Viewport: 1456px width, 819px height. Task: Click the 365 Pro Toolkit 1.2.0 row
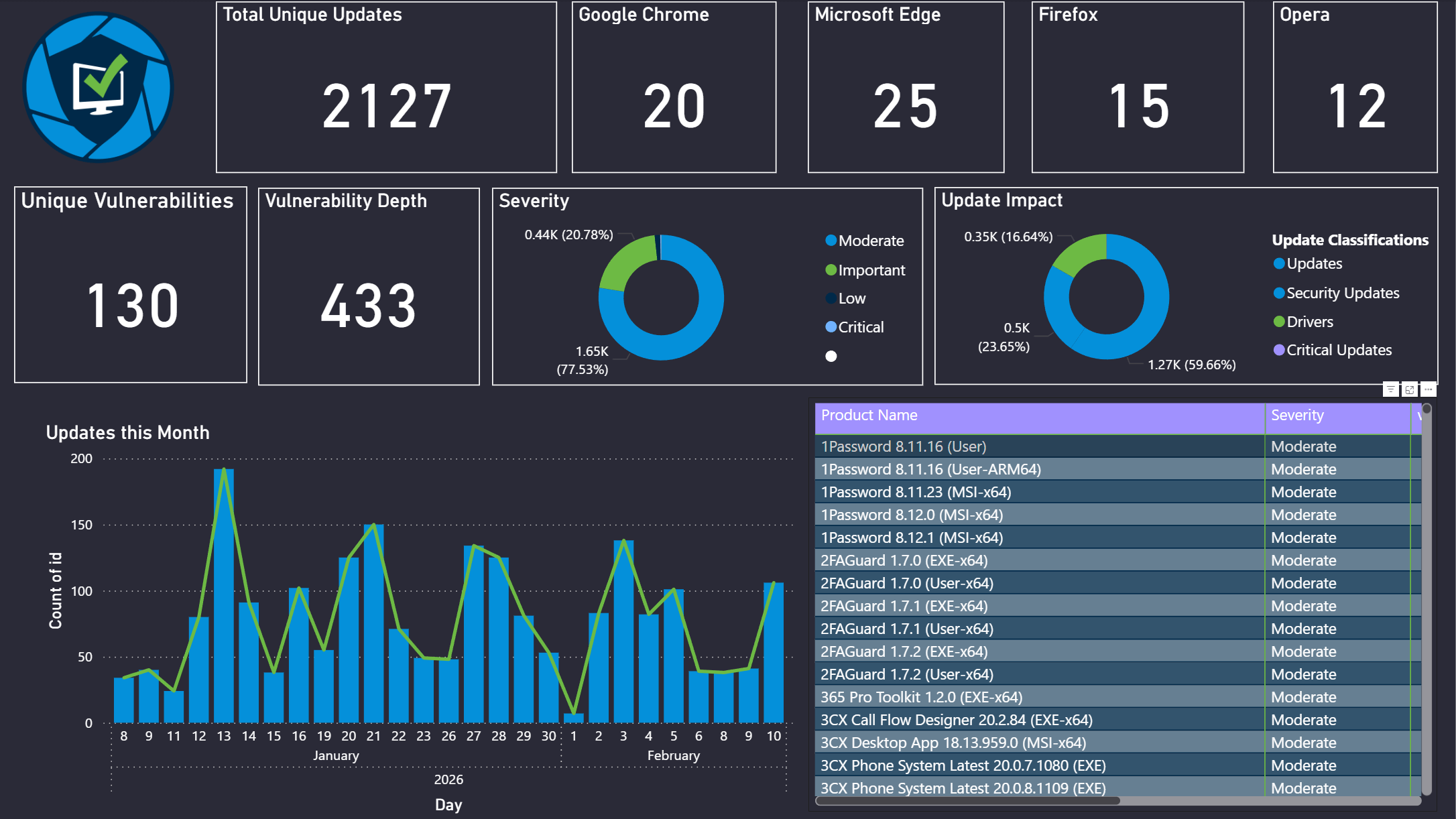(x=921, y=697)
